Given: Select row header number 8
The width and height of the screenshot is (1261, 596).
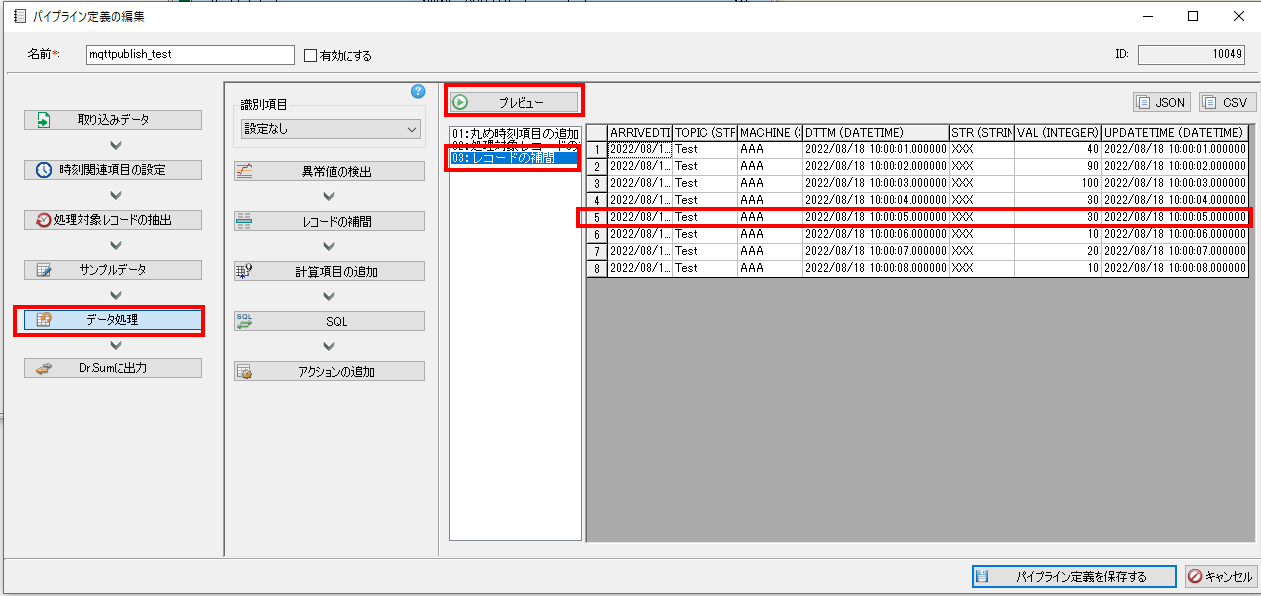Looking at the screenshot, I should pos(597,268).
